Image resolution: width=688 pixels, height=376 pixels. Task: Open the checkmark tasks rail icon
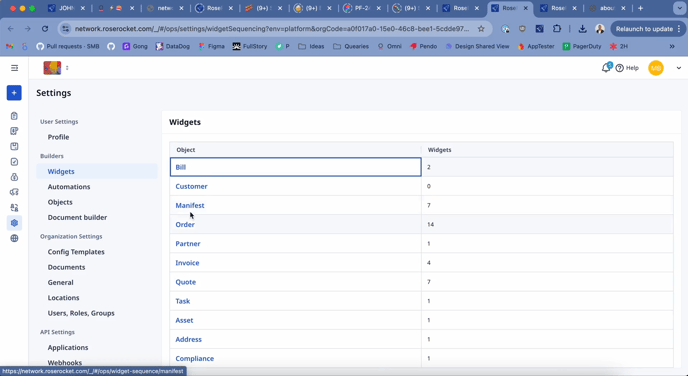tap(14, 162)
